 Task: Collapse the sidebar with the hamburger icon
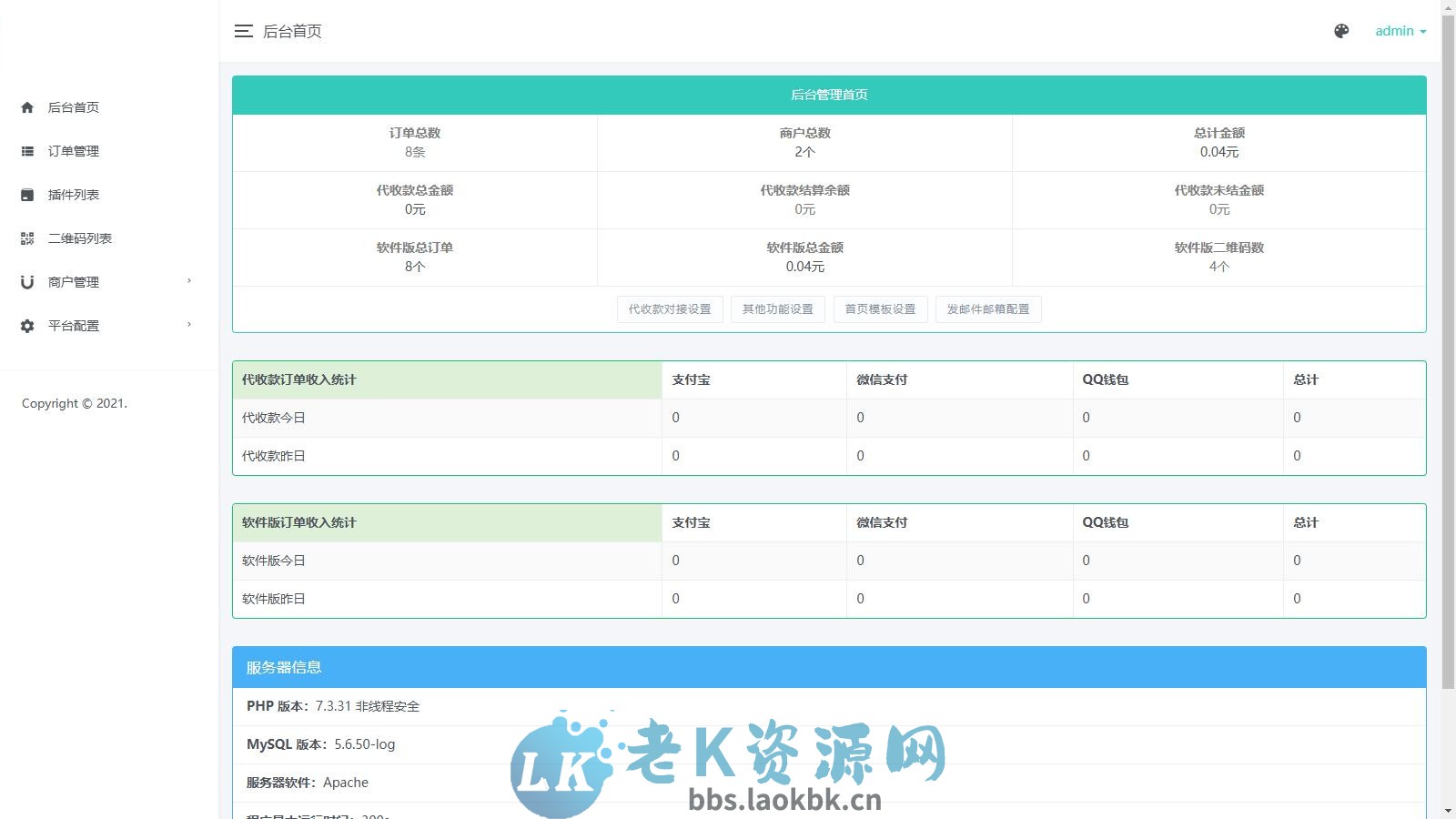click(x=243, y=31)
